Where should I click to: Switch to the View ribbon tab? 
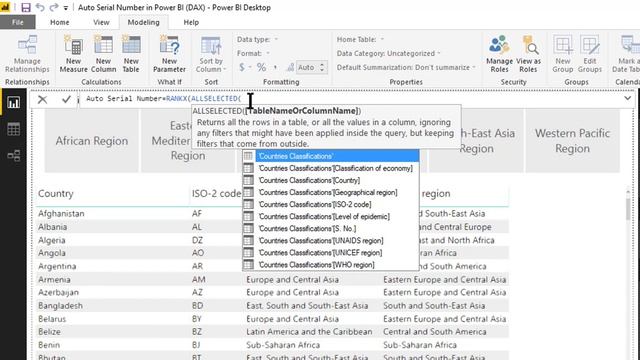click(101, 22)
